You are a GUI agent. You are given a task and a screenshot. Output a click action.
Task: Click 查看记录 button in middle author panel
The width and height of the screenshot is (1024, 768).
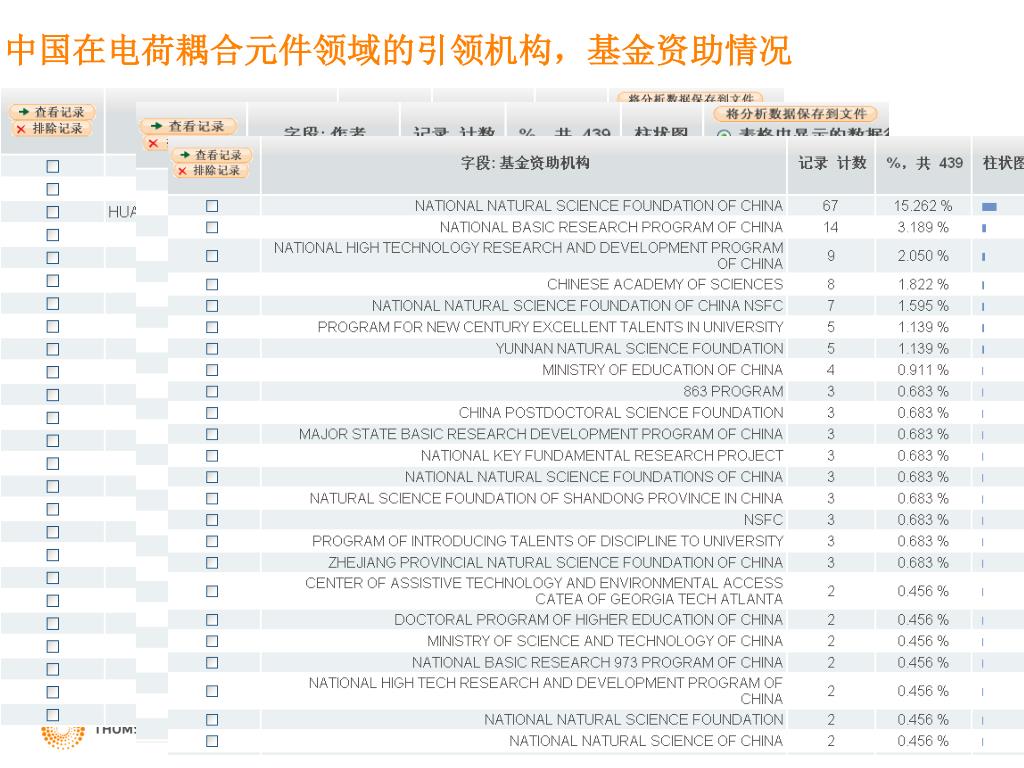[x=189, y=126]
